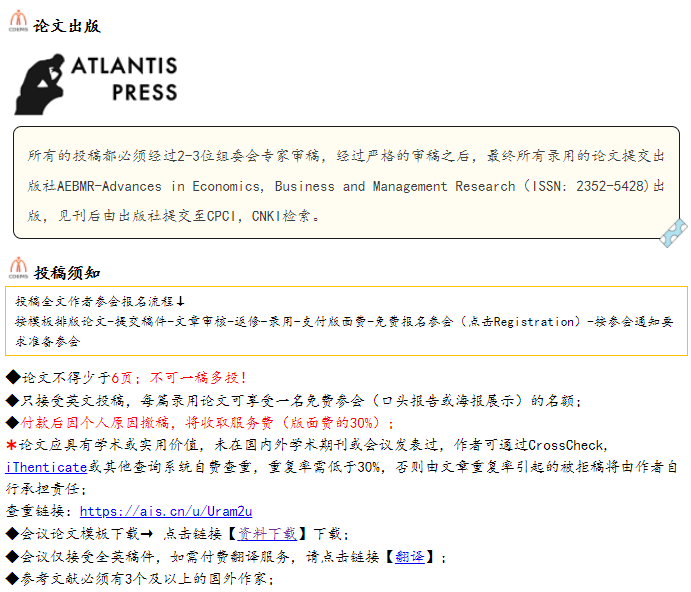Click text 点击Registration in the process box
Screen dimensions: 691x592
click(x=521, y=322)
